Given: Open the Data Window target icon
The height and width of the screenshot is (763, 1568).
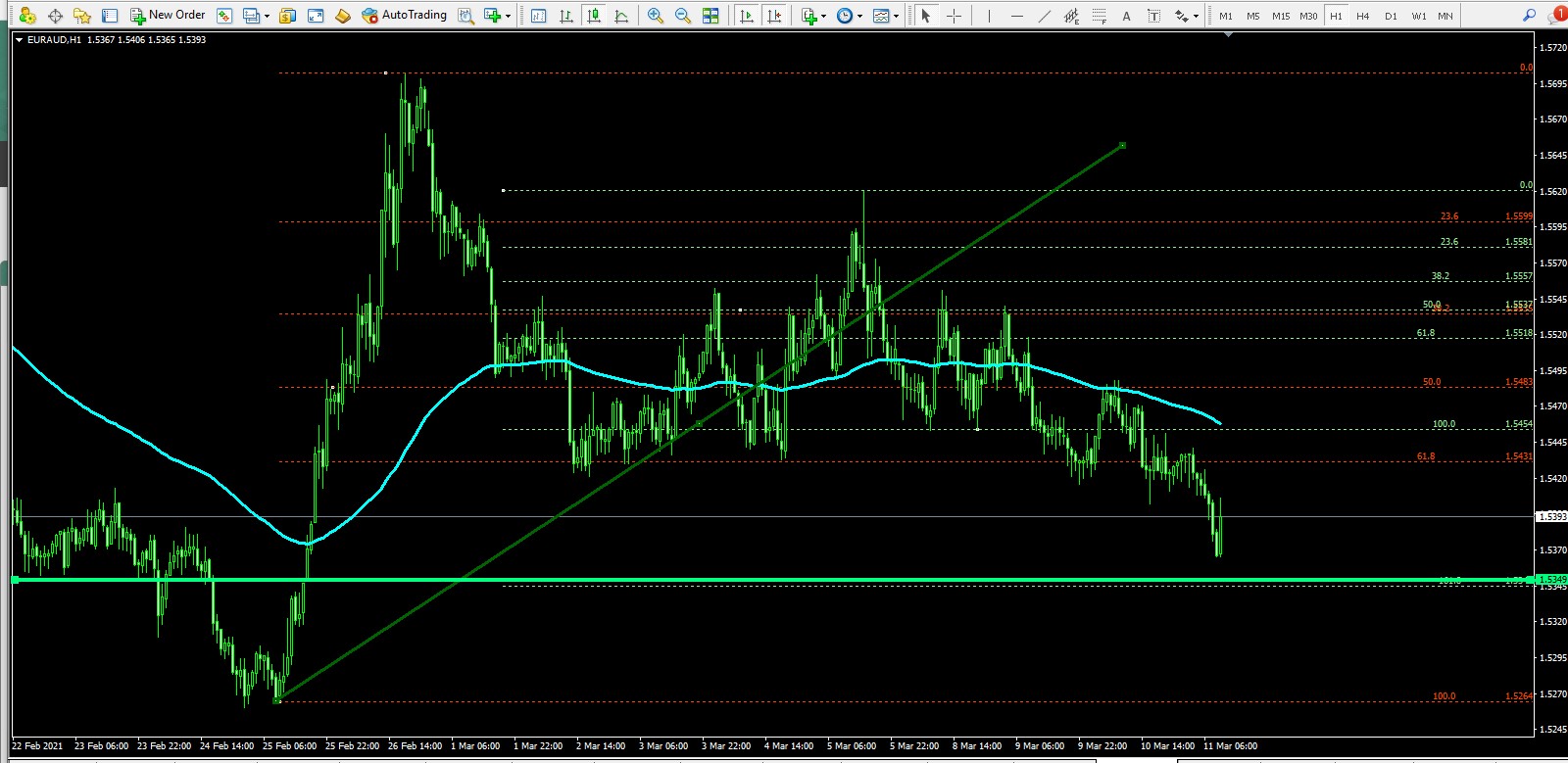Looking at the screenshot, I should (55, 16).
